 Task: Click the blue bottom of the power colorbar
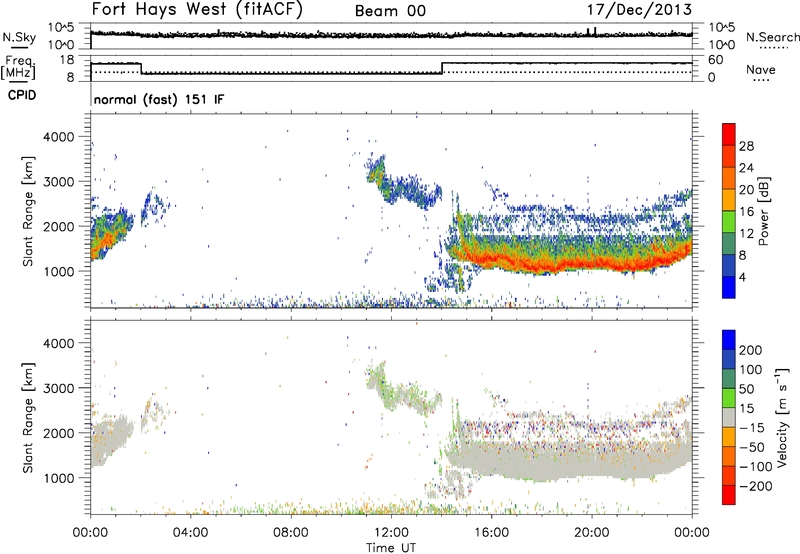pyautogui.click(x=729, y=287)
